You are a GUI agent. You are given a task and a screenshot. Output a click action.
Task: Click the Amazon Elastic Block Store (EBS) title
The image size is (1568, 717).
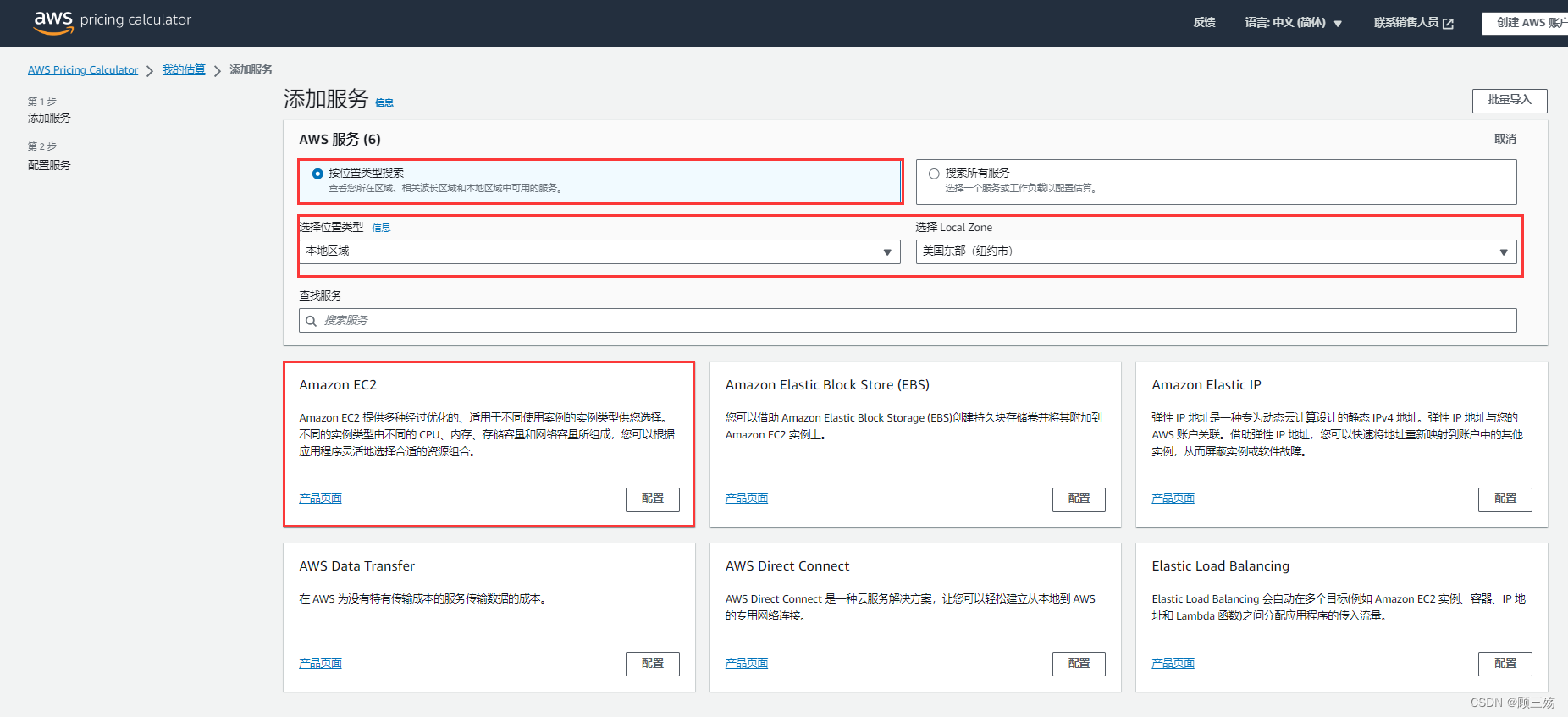point(827,385)
